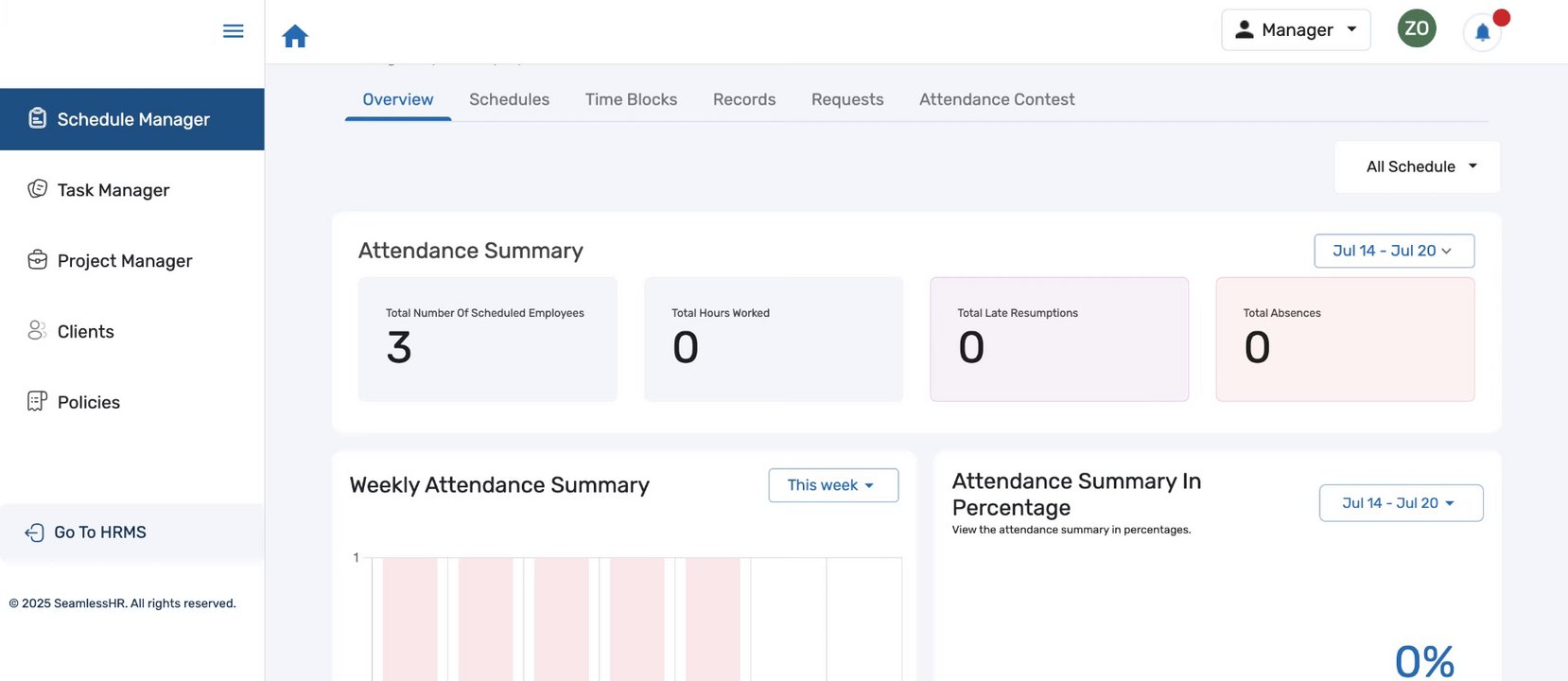This screenshot has height=681, width=1568.
Task: Expand the All Schedule dropdown
Action: (1418, 166)
